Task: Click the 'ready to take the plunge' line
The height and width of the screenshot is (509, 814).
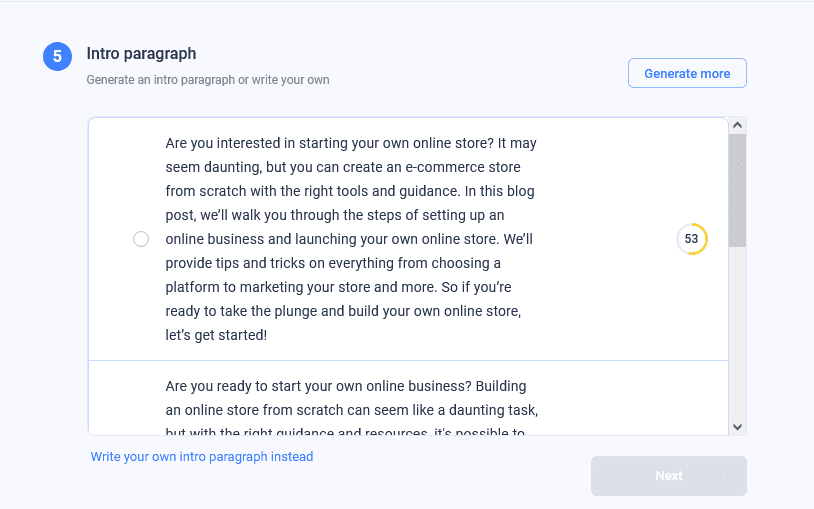Action: 343,311
